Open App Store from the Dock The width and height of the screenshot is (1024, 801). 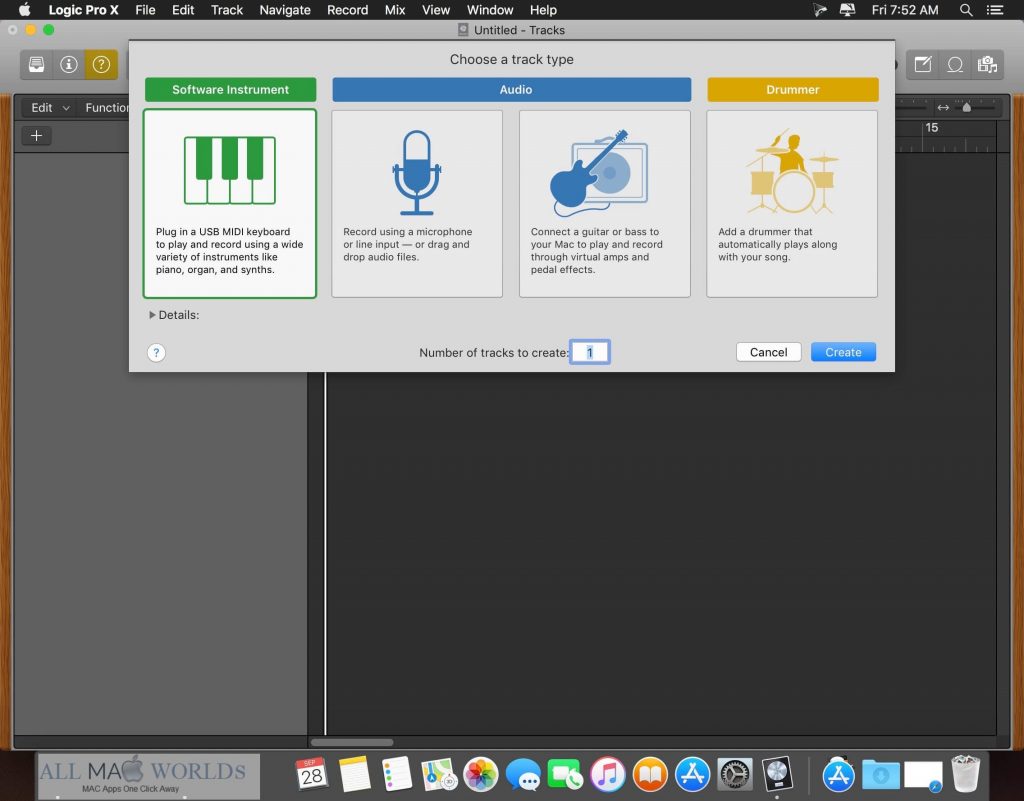pyautogui.click(x=692, y=774)
